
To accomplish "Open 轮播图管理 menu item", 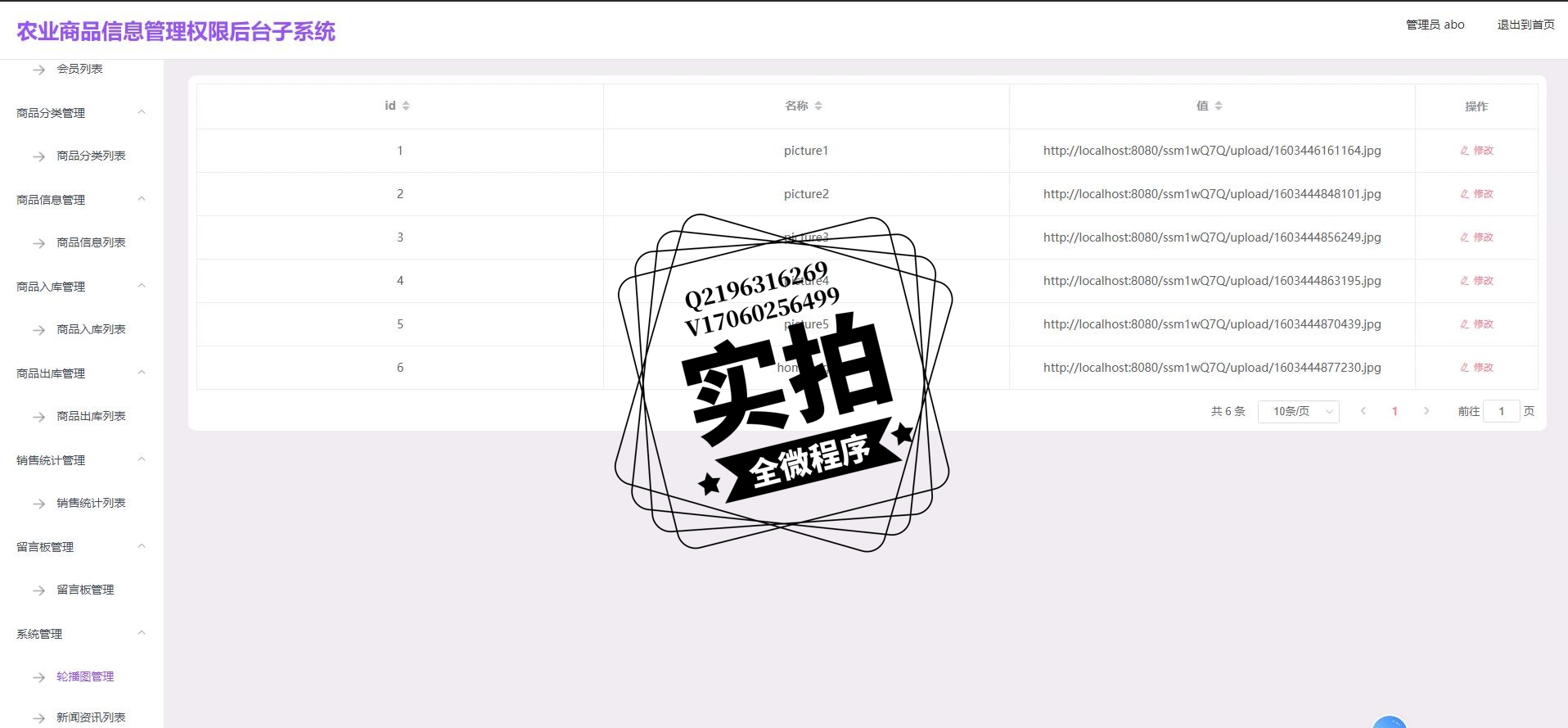I will coord(85,676).
